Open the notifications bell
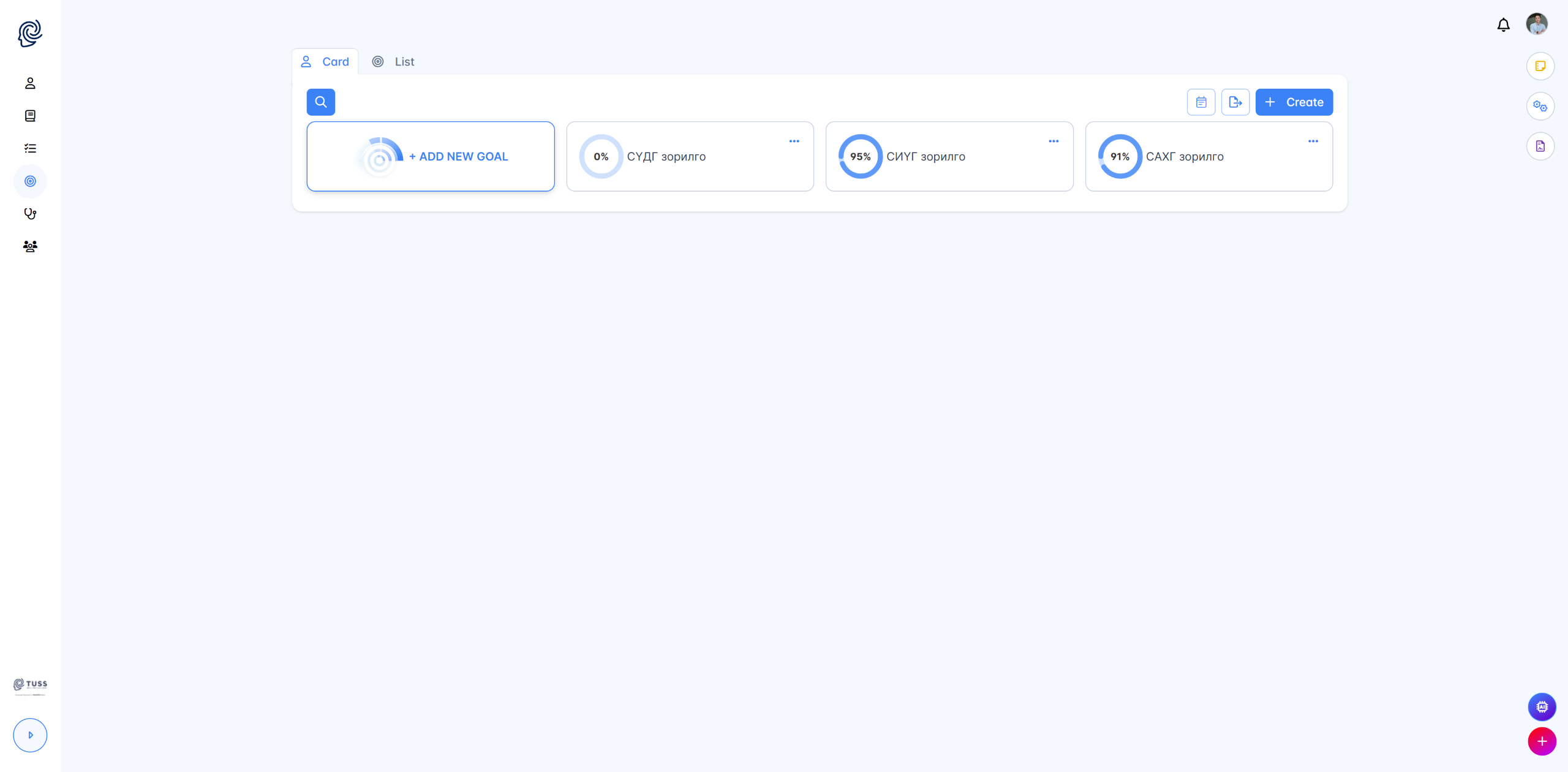The width and height of the screenshot is (1568, 772). pyautogui.click(x=1503, y=25)
